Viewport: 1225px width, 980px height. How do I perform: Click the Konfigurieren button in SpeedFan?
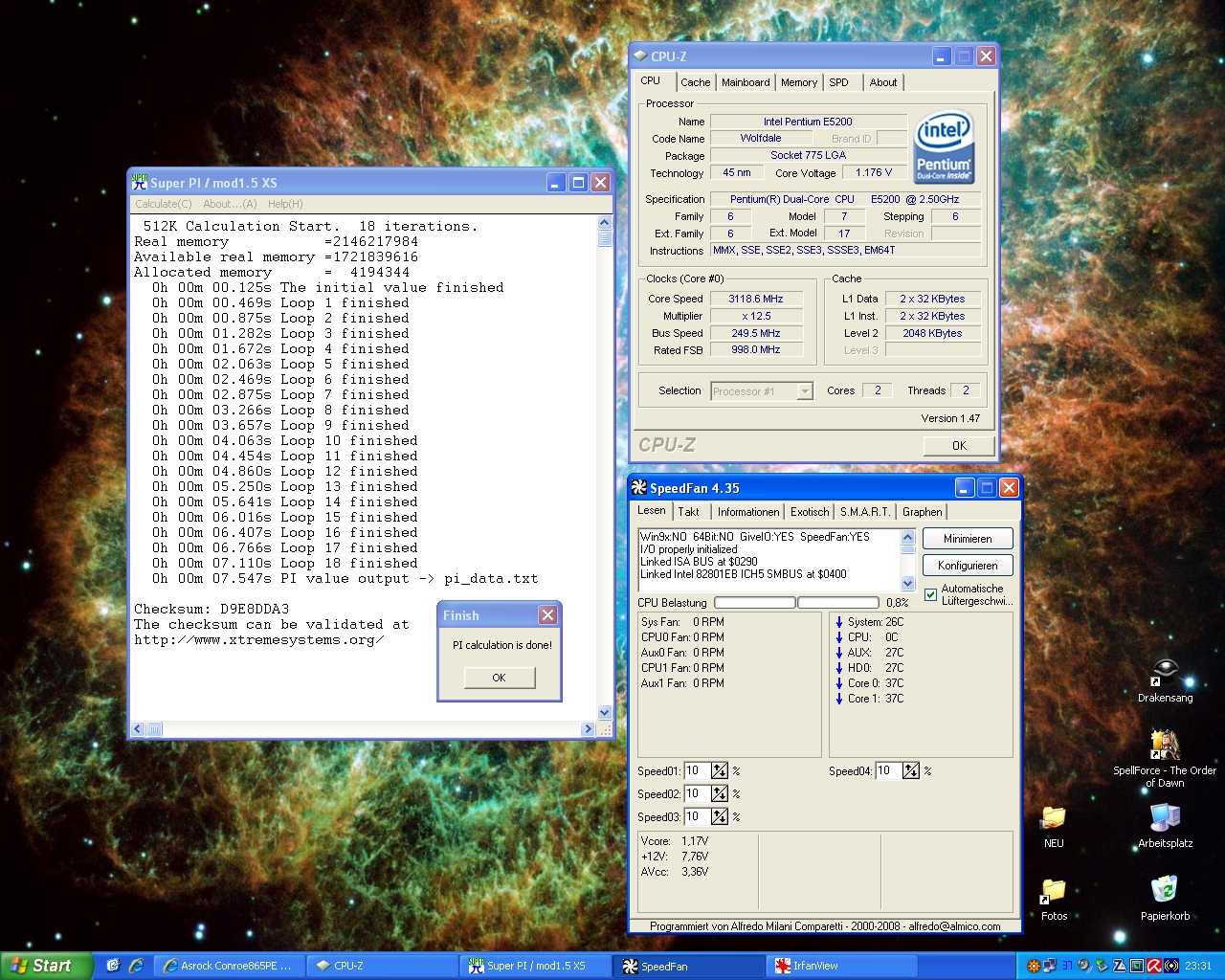click(x=968, y=566)
